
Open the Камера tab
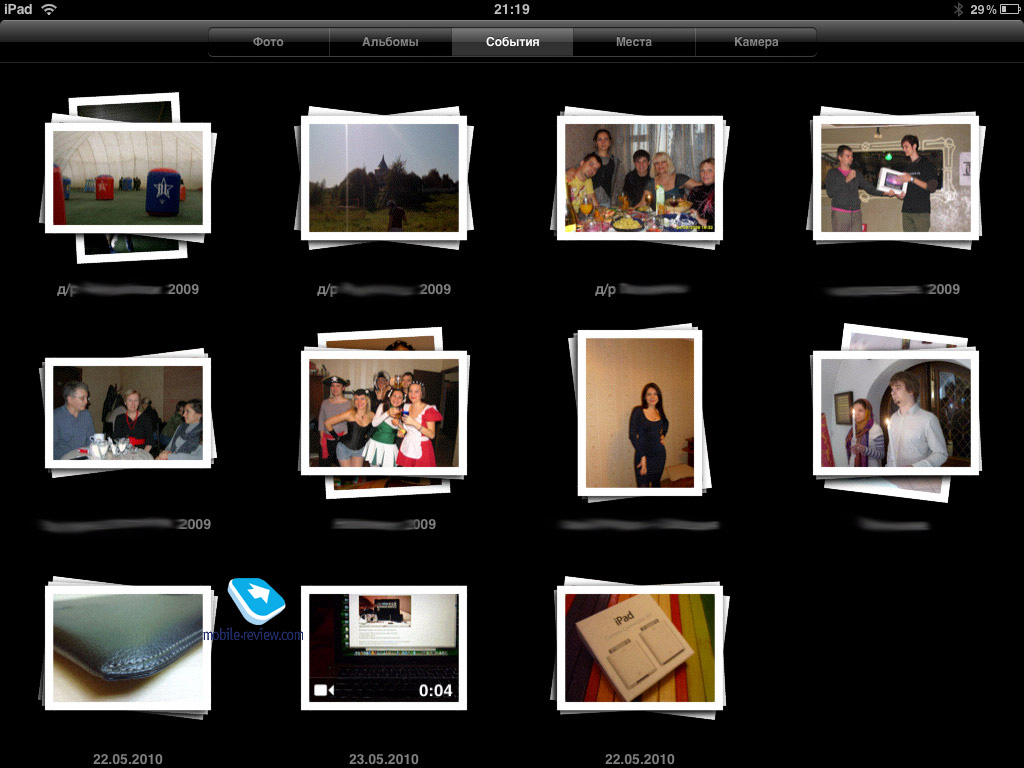(x=756, y=42)
